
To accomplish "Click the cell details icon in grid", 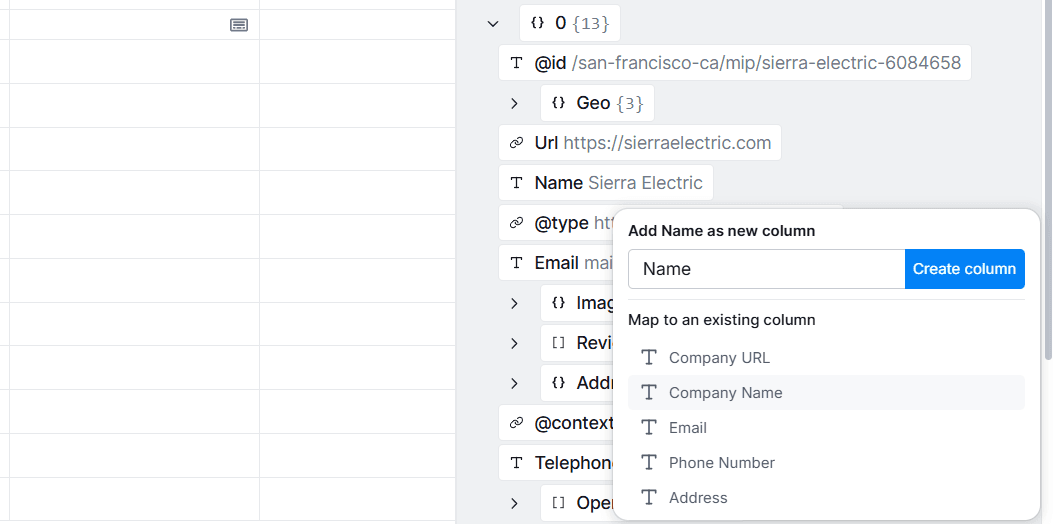I will click(x=239, y=25).
